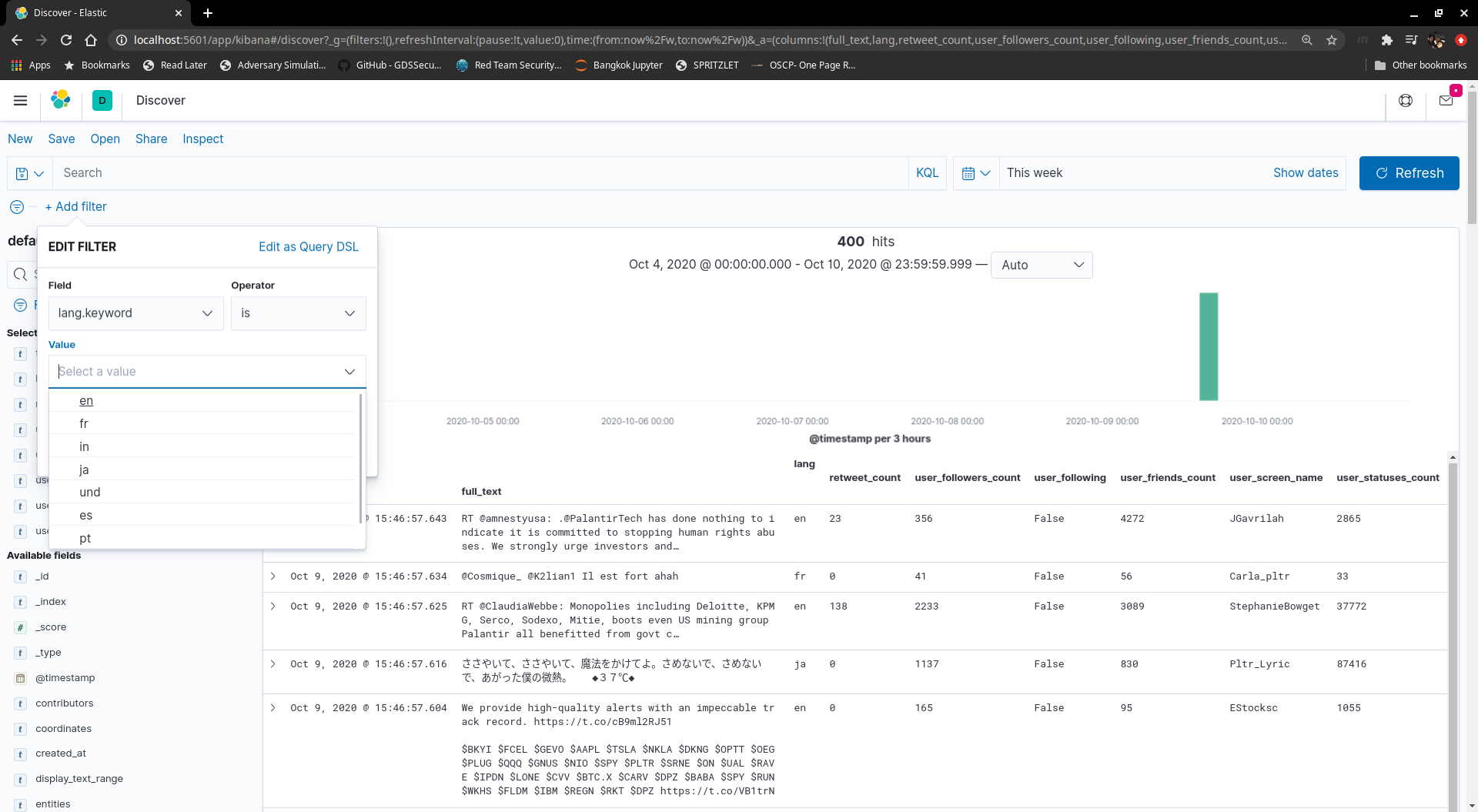Expand the Carla_pltr tweet row

coord(273,576)
